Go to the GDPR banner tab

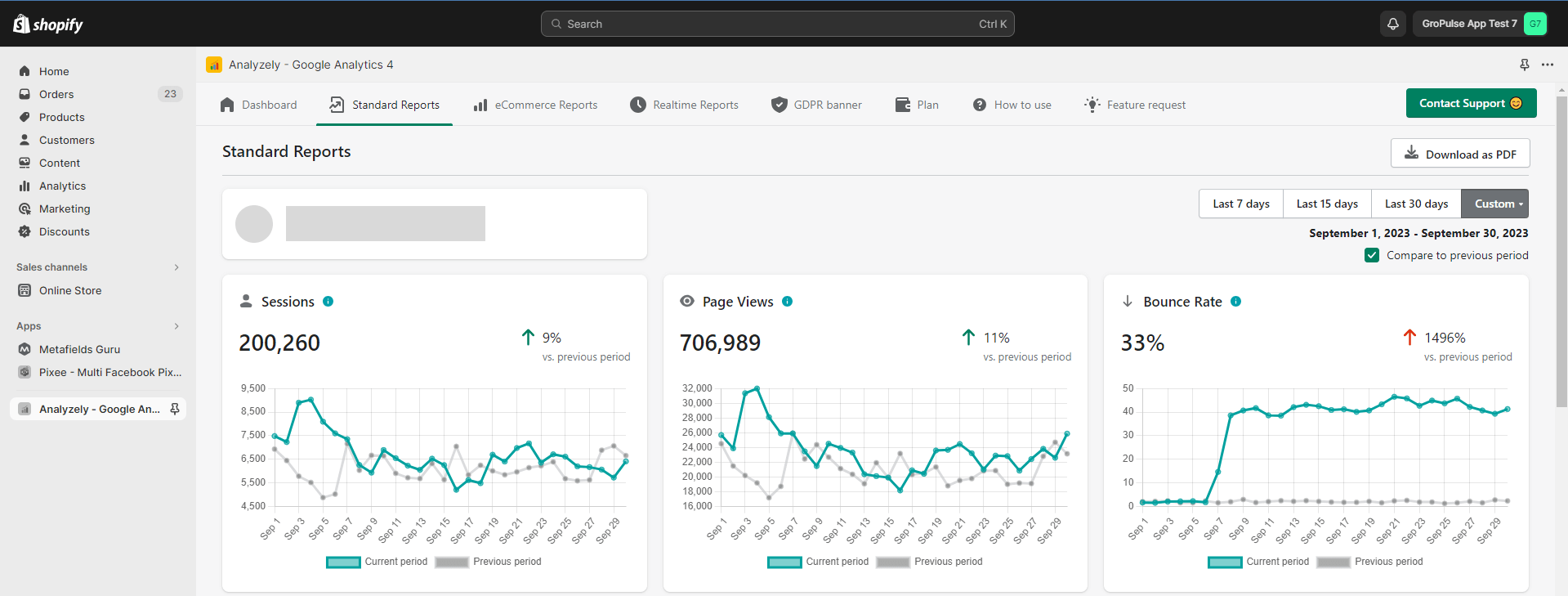tap(817, 105)
